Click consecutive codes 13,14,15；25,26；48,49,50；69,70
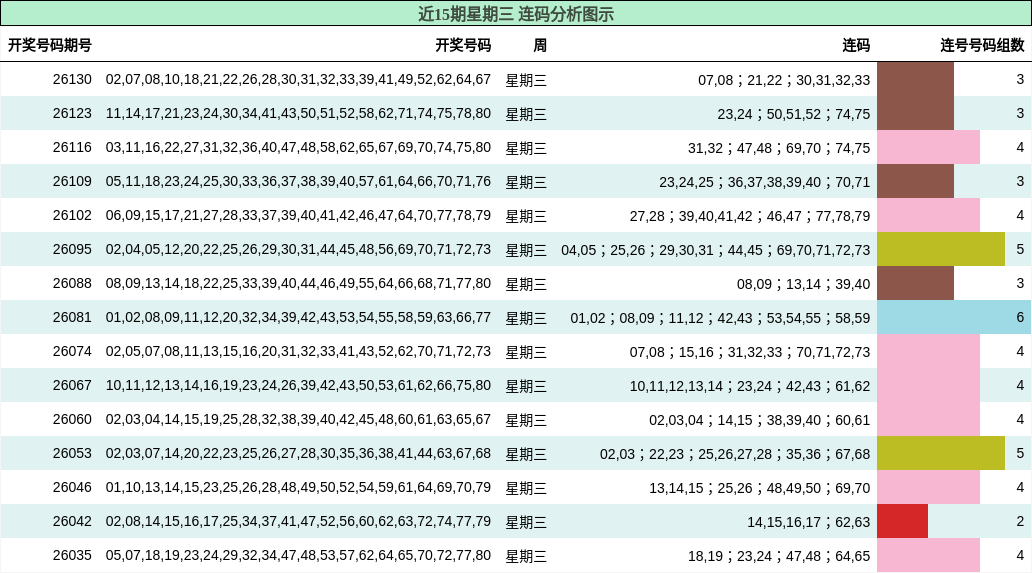 click(x=760, y=488)
